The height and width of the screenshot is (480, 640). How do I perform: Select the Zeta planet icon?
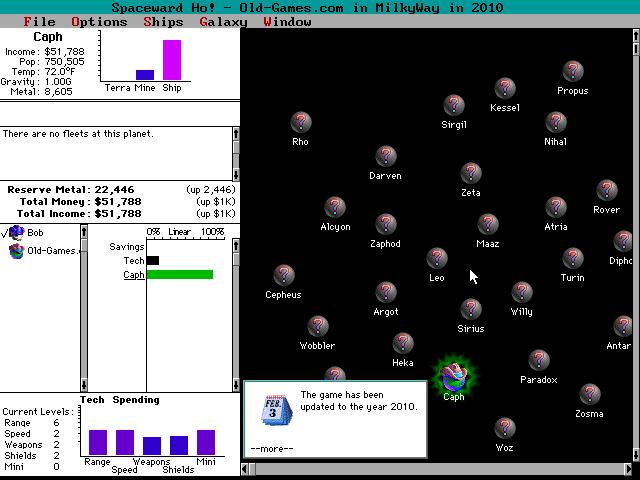(471, 173)
